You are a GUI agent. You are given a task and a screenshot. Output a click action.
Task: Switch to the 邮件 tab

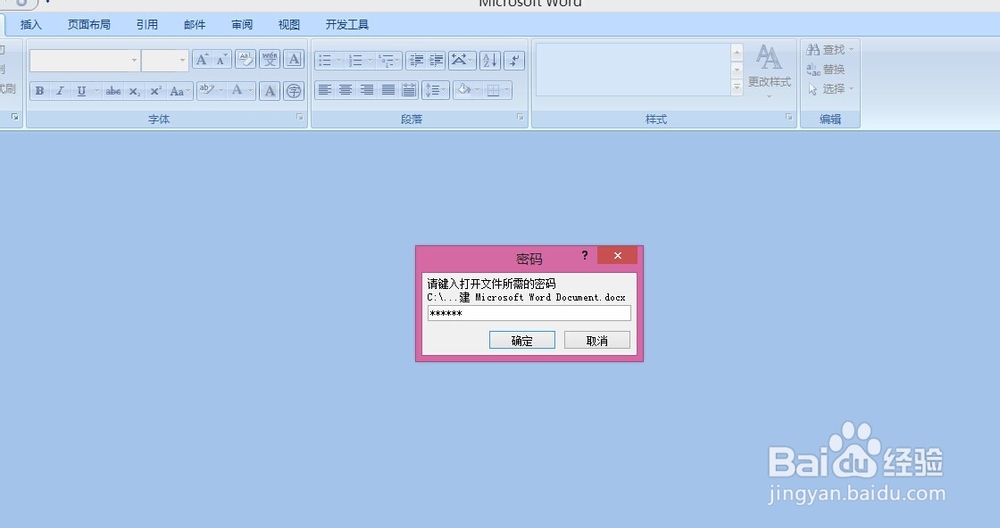(195, 25)
